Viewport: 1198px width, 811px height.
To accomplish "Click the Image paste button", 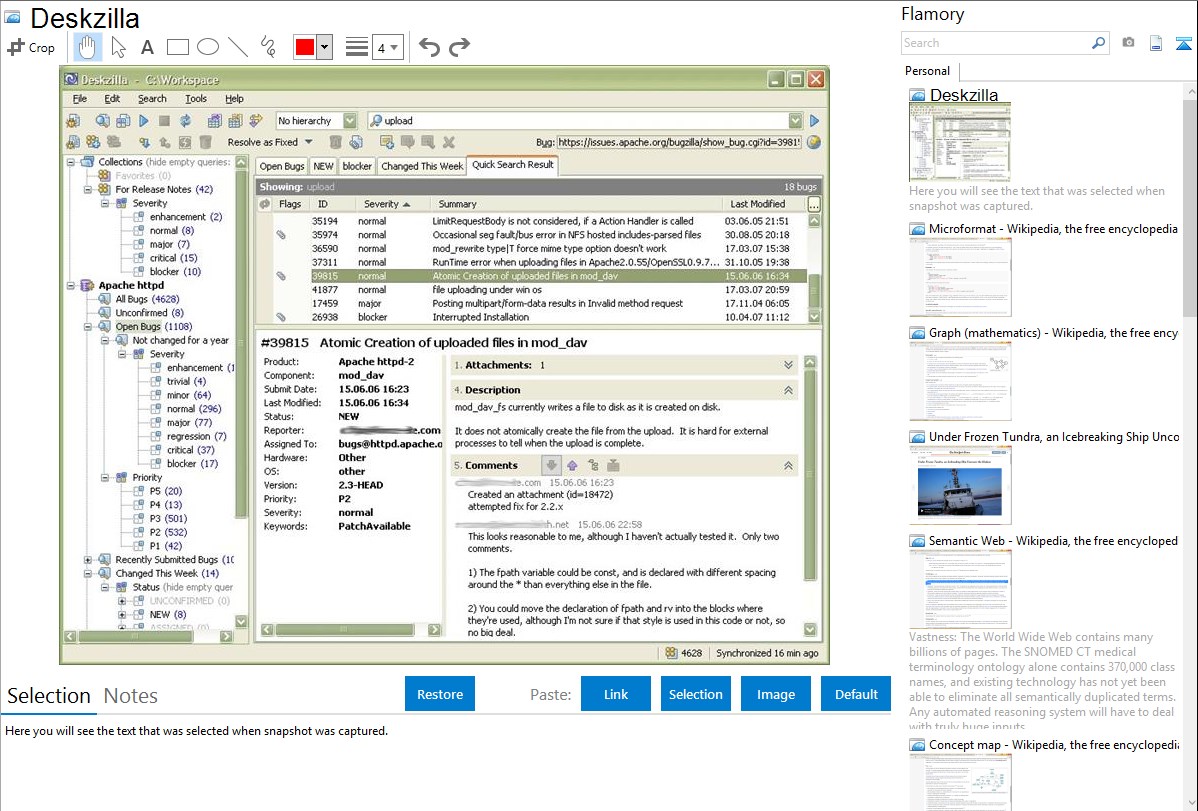I will pos(775,694).
